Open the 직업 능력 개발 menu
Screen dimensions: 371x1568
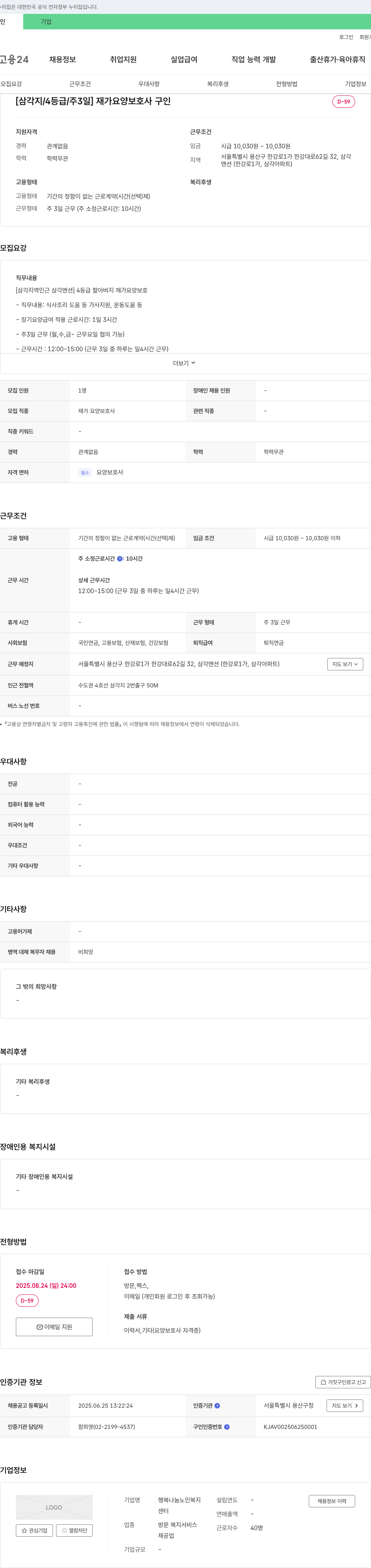(x=254, y=60)
